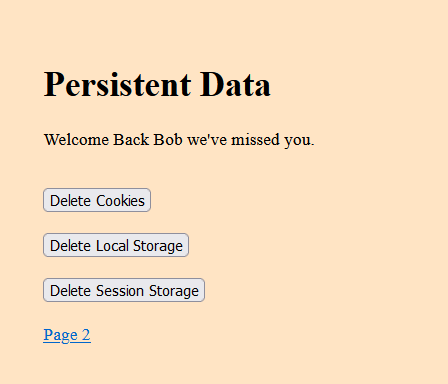Click the word Delete on Session Storage button
This screenshot has height=384, width=448.
coord(71,291)
